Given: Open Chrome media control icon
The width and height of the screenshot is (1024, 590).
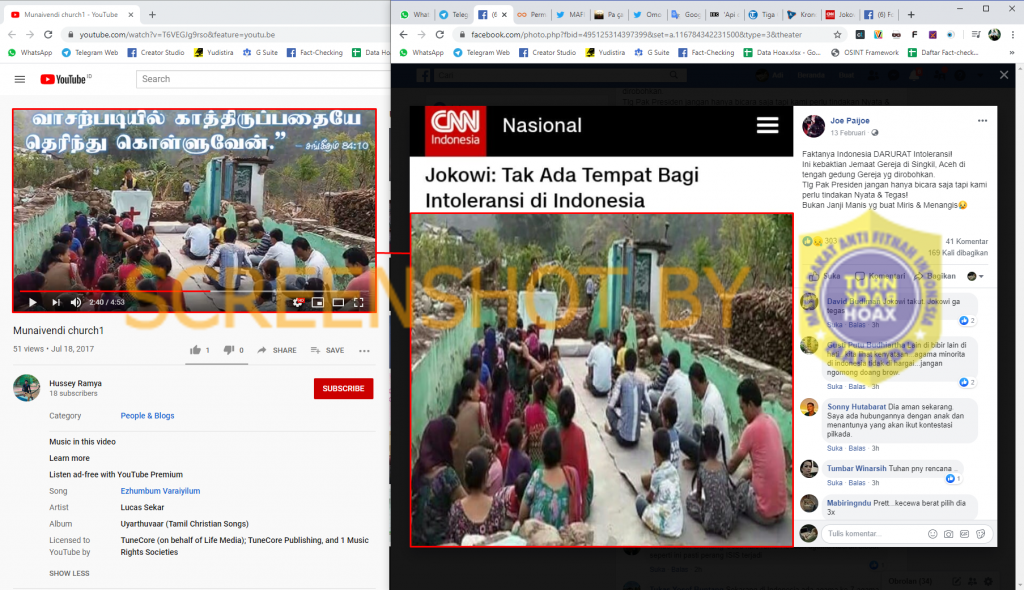Looking at the screenshot, I should click(x=976, y=34).
